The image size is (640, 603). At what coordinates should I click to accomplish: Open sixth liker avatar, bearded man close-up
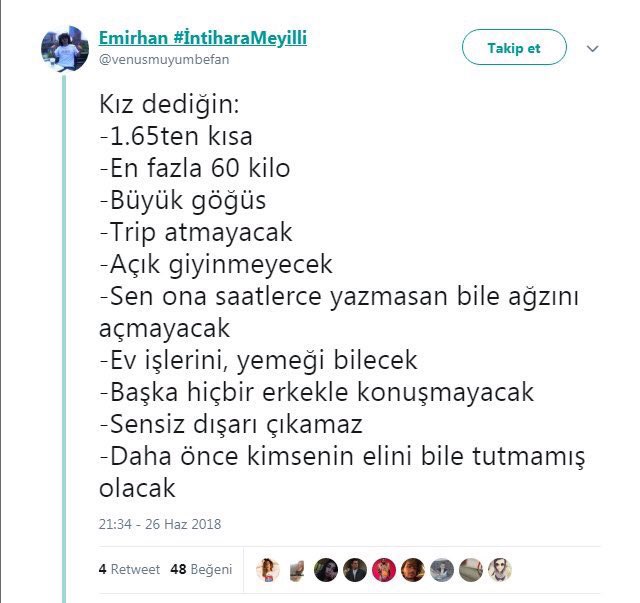coord(413,570)
